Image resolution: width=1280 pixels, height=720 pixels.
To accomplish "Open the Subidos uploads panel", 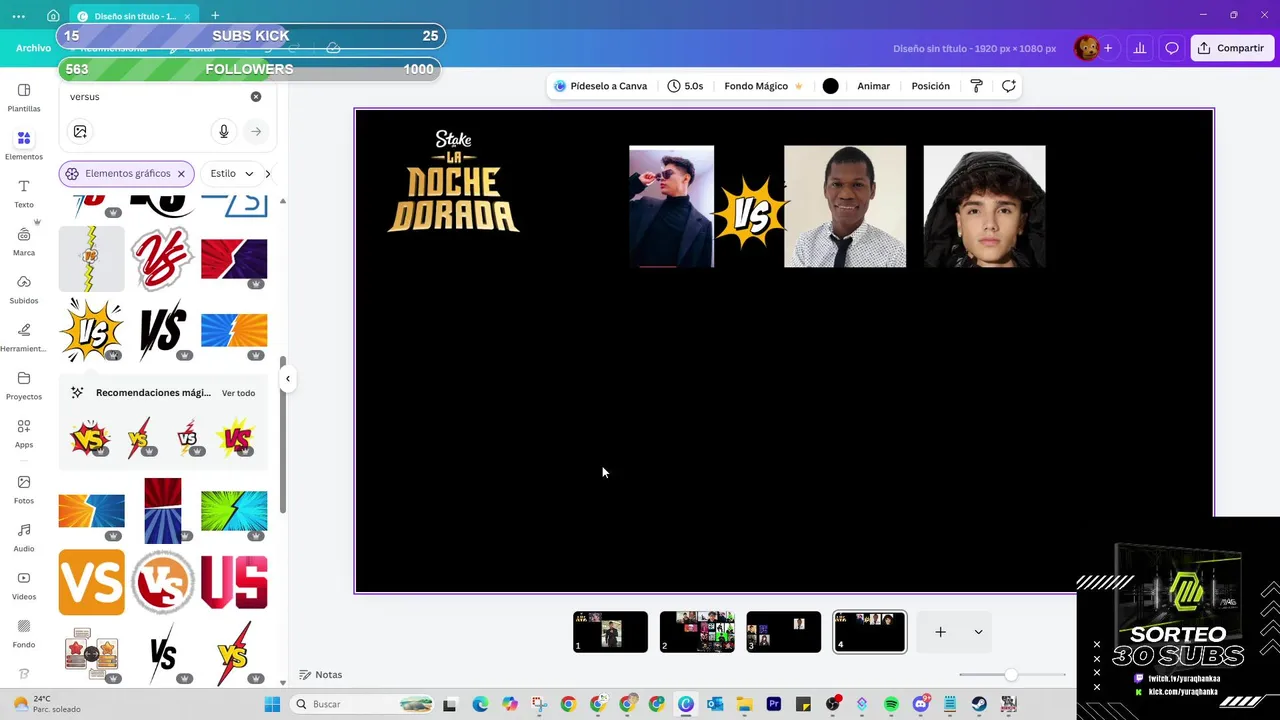I will 24,289.
